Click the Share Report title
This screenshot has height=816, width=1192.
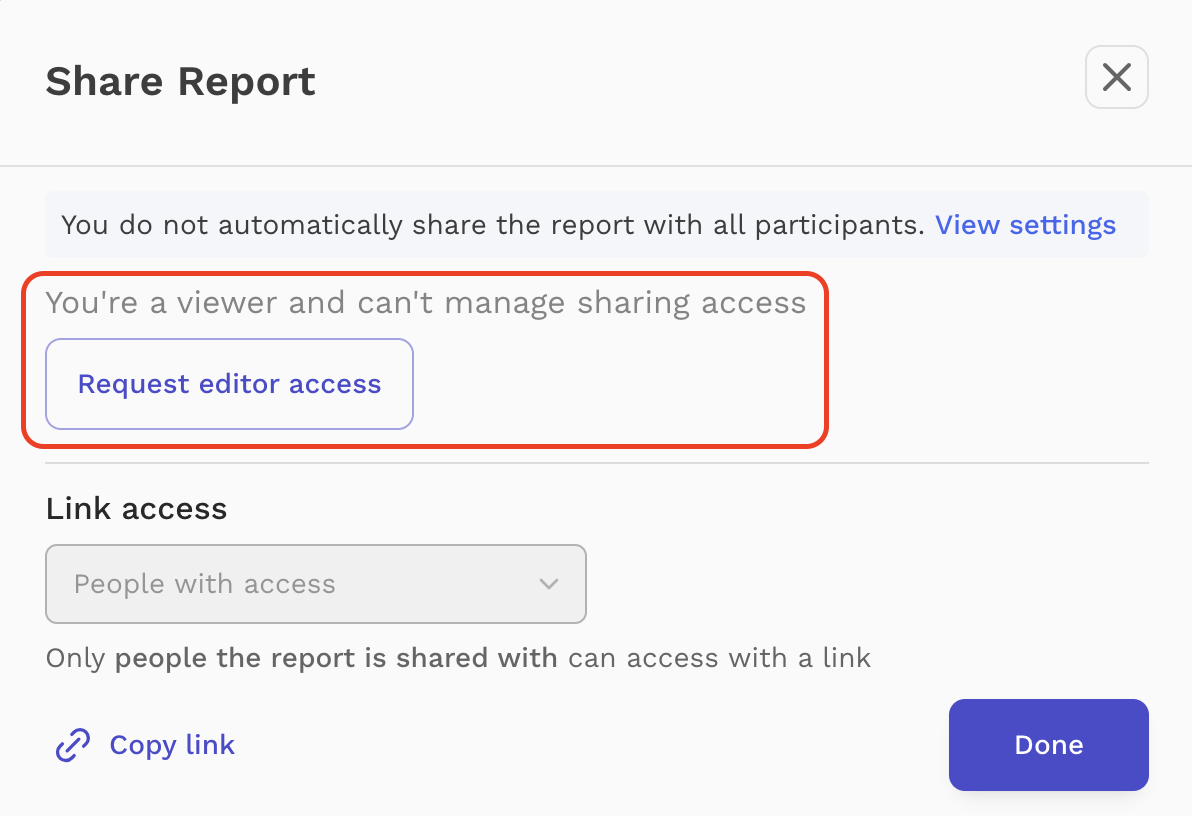179,81
